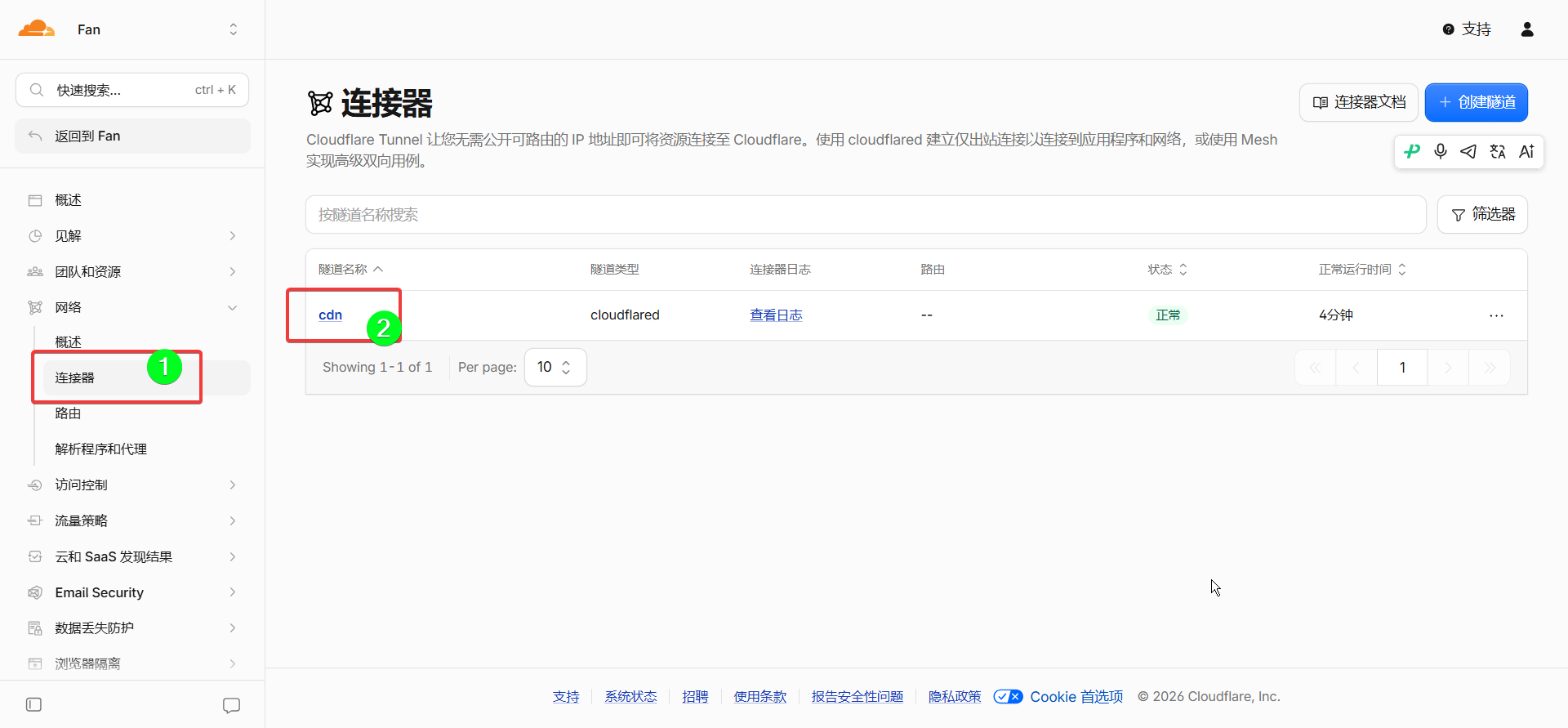The width and height of the screenshot is (1568, 728).
Task: Open the 使用条款 footer link
Action: pos(760,697)
